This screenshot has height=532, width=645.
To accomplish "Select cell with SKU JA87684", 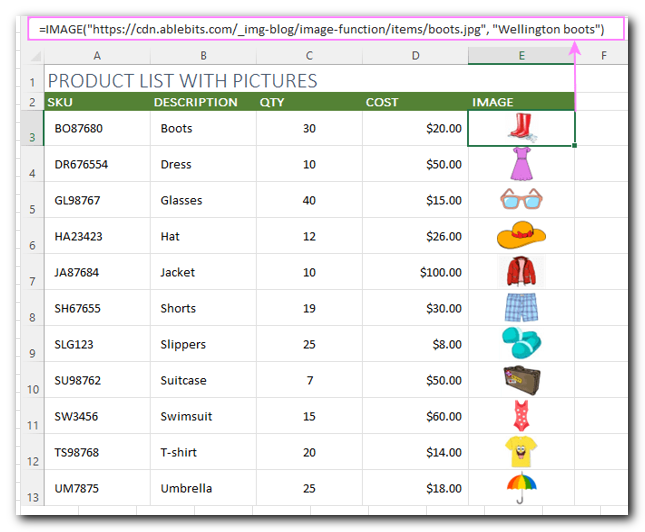I will coord(97,272).
